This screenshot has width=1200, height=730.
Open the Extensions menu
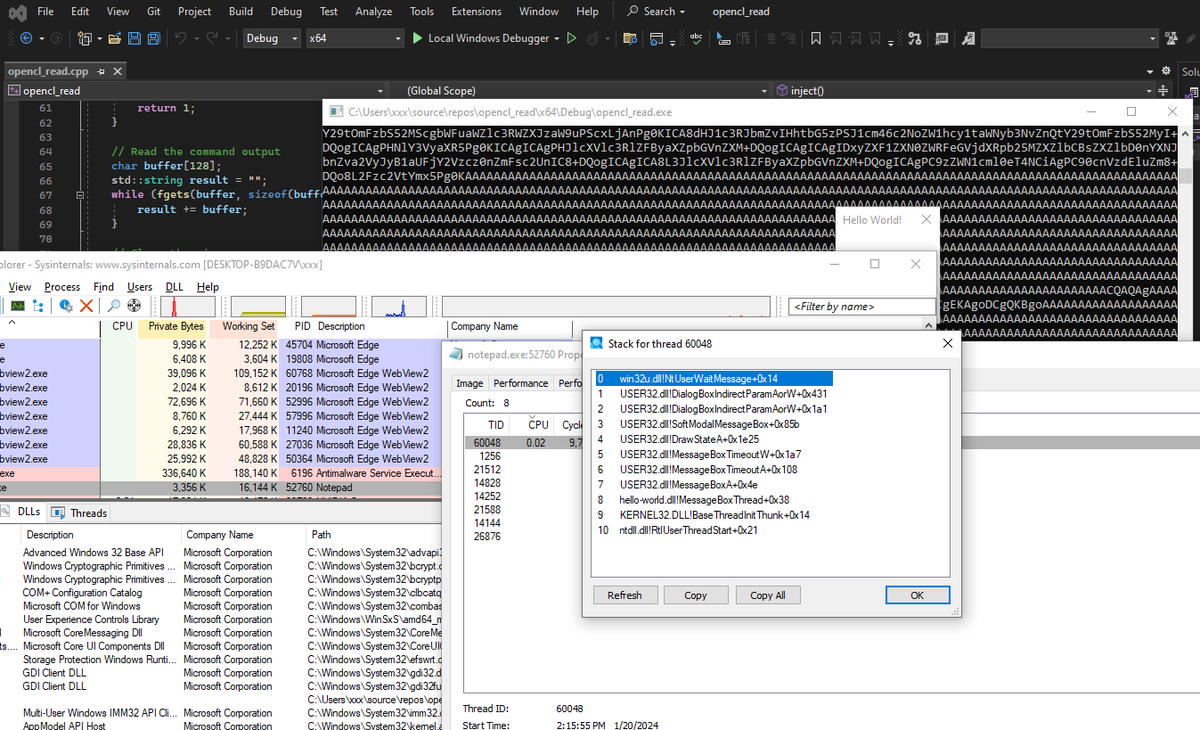(x=476, y=11)
